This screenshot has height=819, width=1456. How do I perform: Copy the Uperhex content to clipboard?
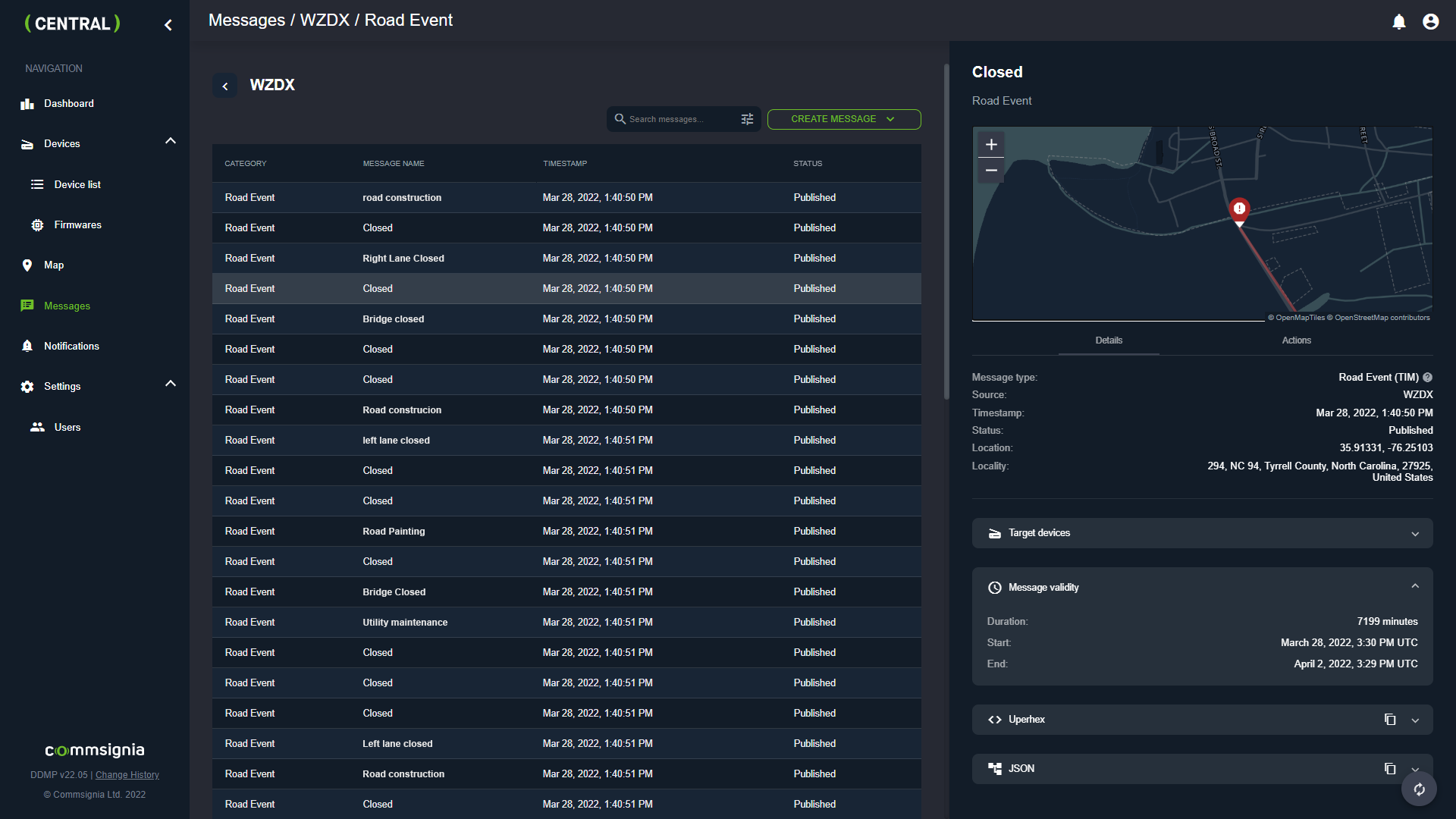(x=1389, y=720)
